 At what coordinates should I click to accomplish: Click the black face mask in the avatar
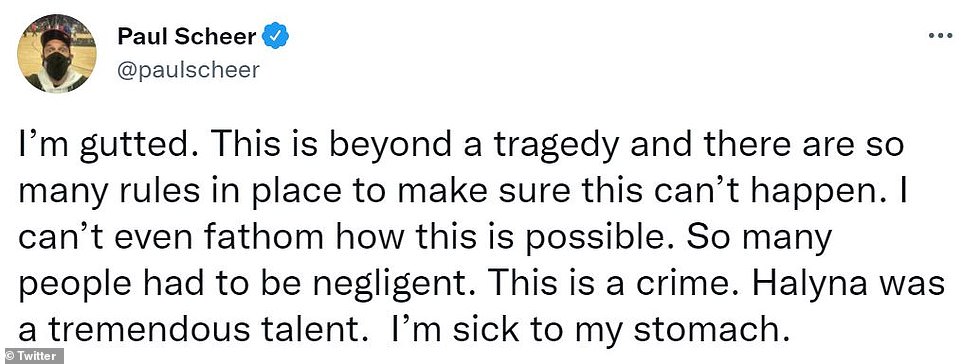point(56,66)
